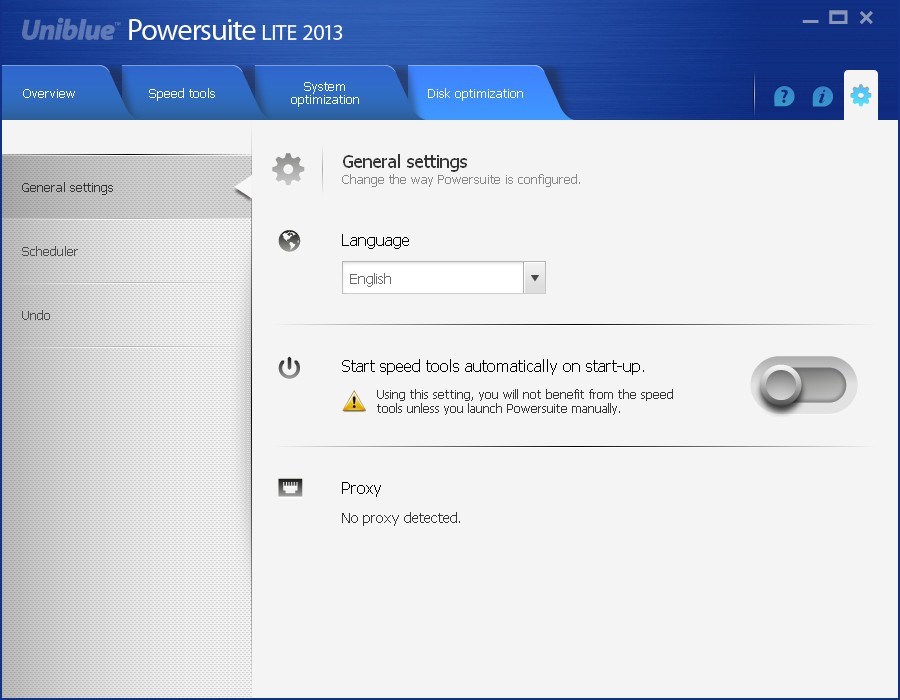The image size is (900, 700).
Task: Click the Proxy section heading
Action: pyautogui.click(x=361, y=488)
